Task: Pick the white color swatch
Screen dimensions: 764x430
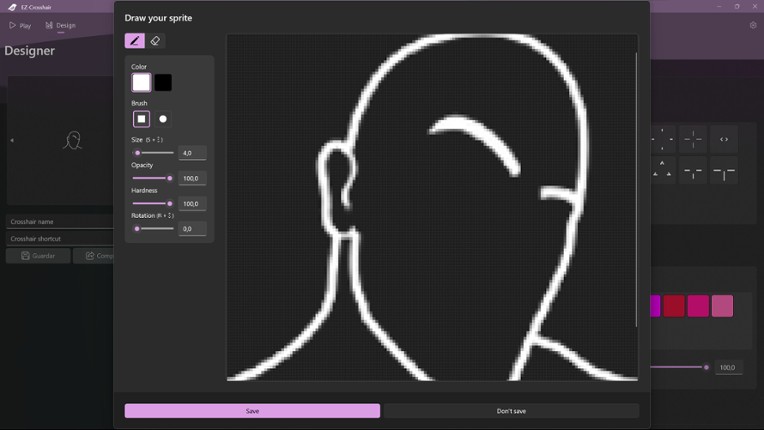Action: coord(141,83)
